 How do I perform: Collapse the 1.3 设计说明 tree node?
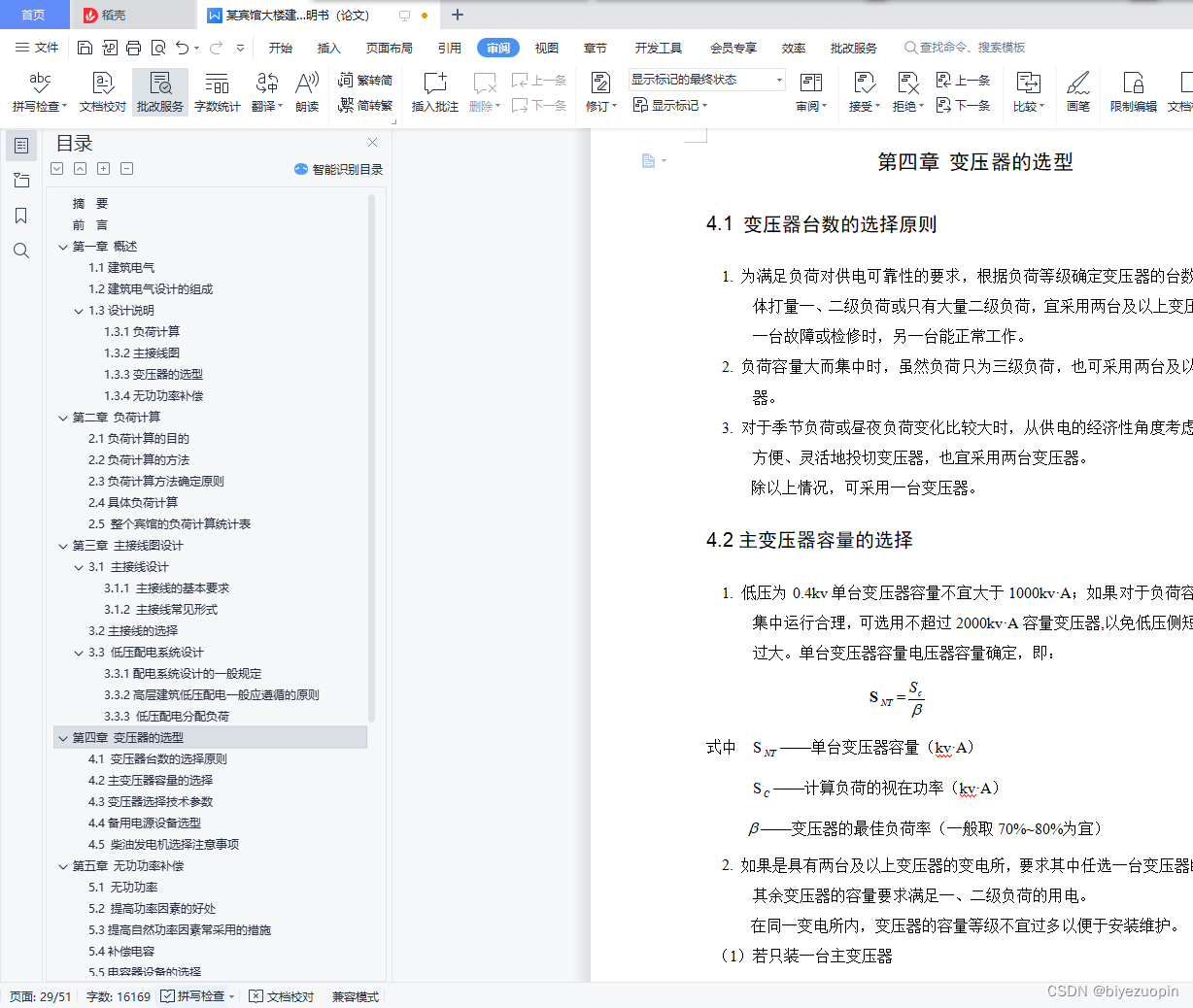click(x=80, y=311)
